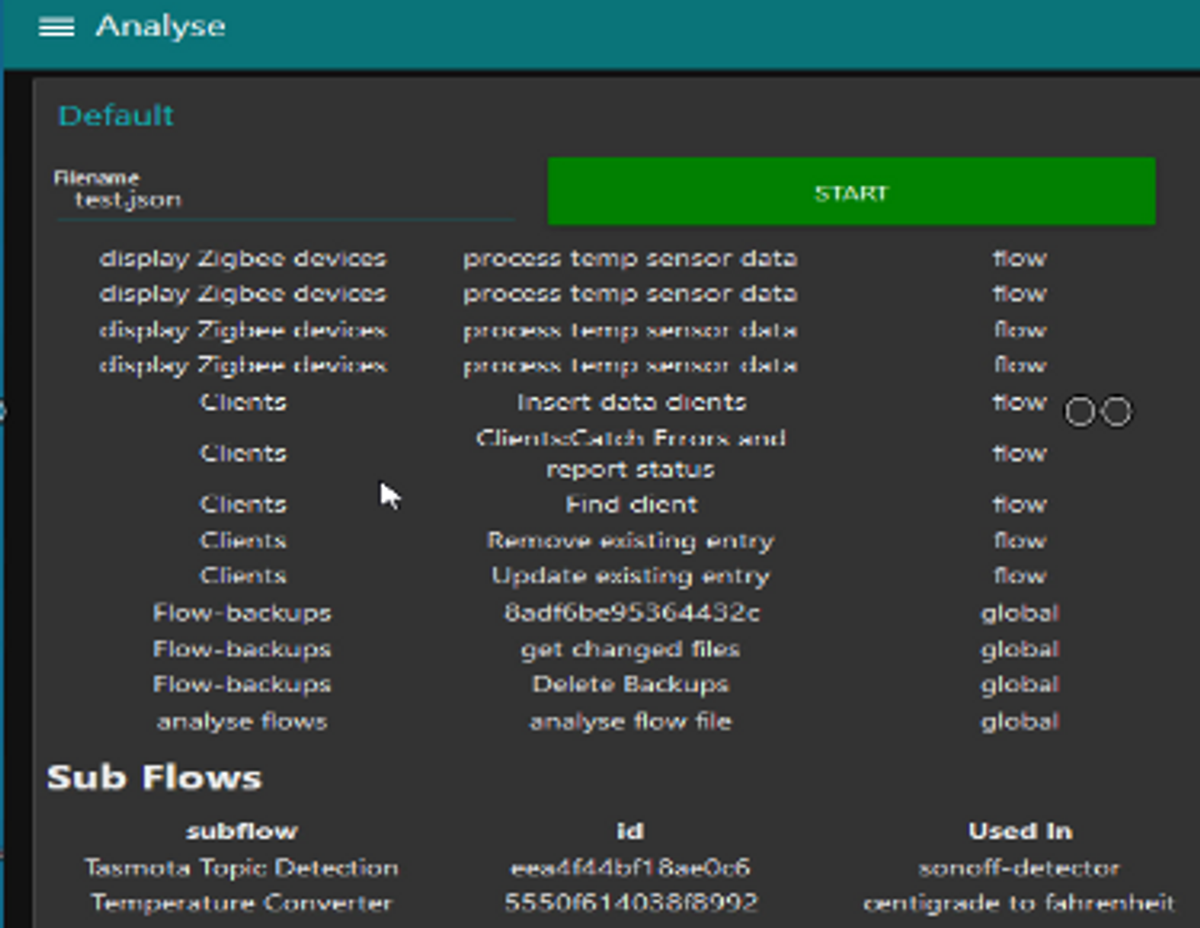The image size is (1200, 928).
Task: Open the hamburger side menu
Action: click(56, 27)
